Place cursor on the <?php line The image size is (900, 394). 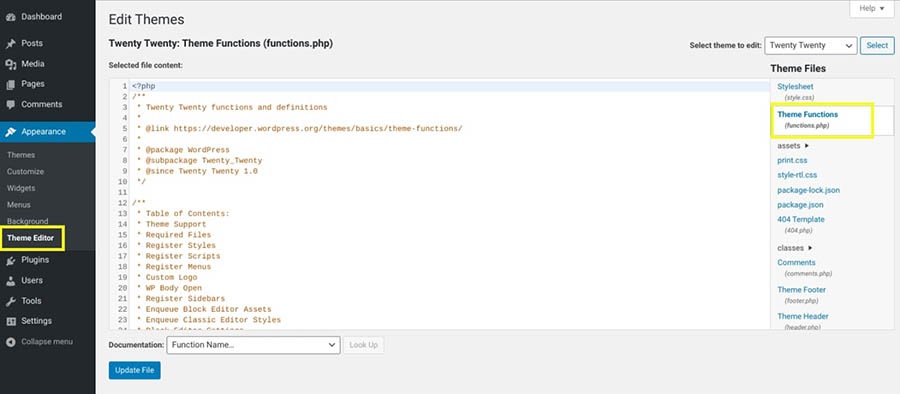coord(143,86)
